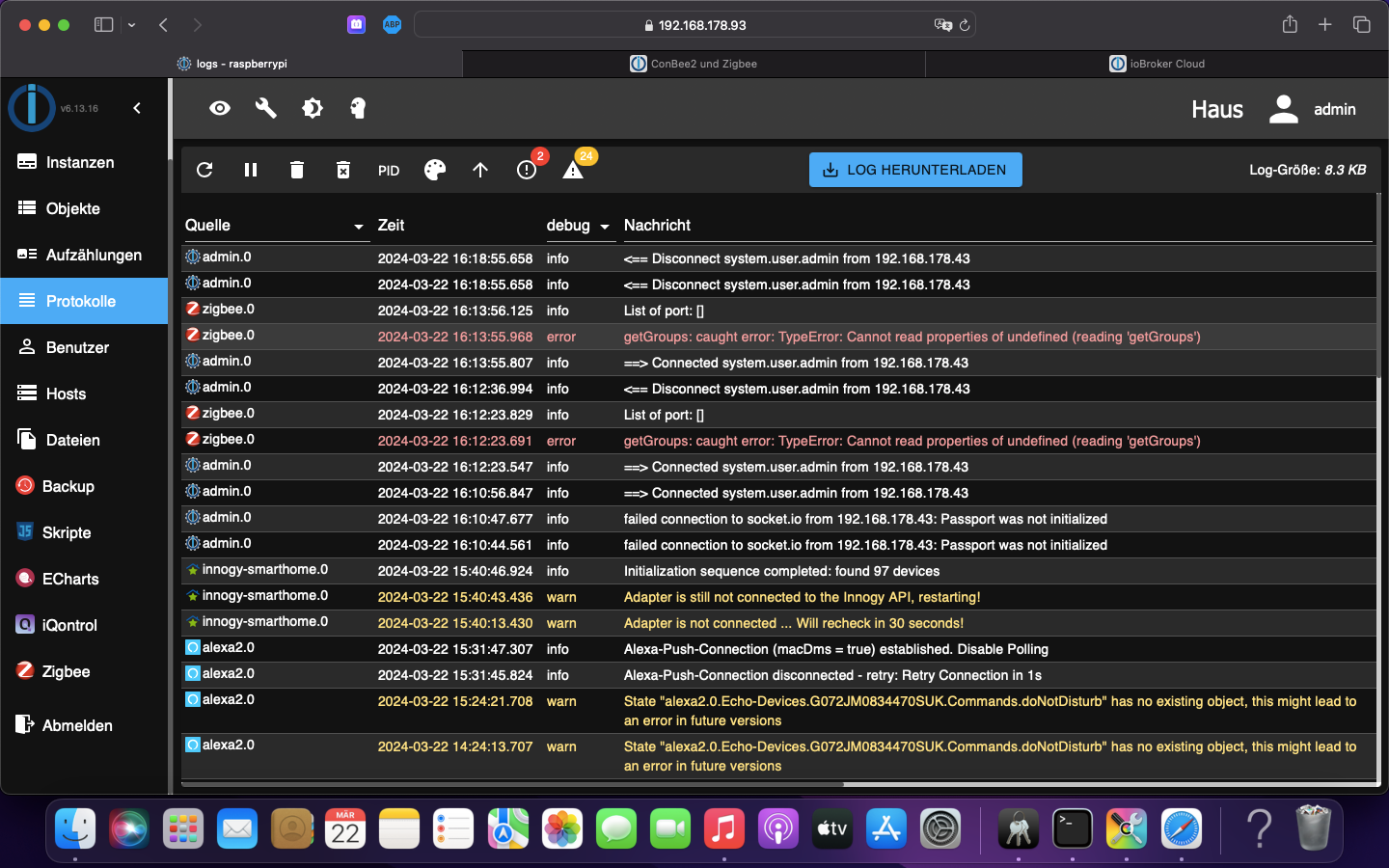The image size is (1389, 868).
Task: Select Protokolle in the sidebar
Action: point(84,301)
